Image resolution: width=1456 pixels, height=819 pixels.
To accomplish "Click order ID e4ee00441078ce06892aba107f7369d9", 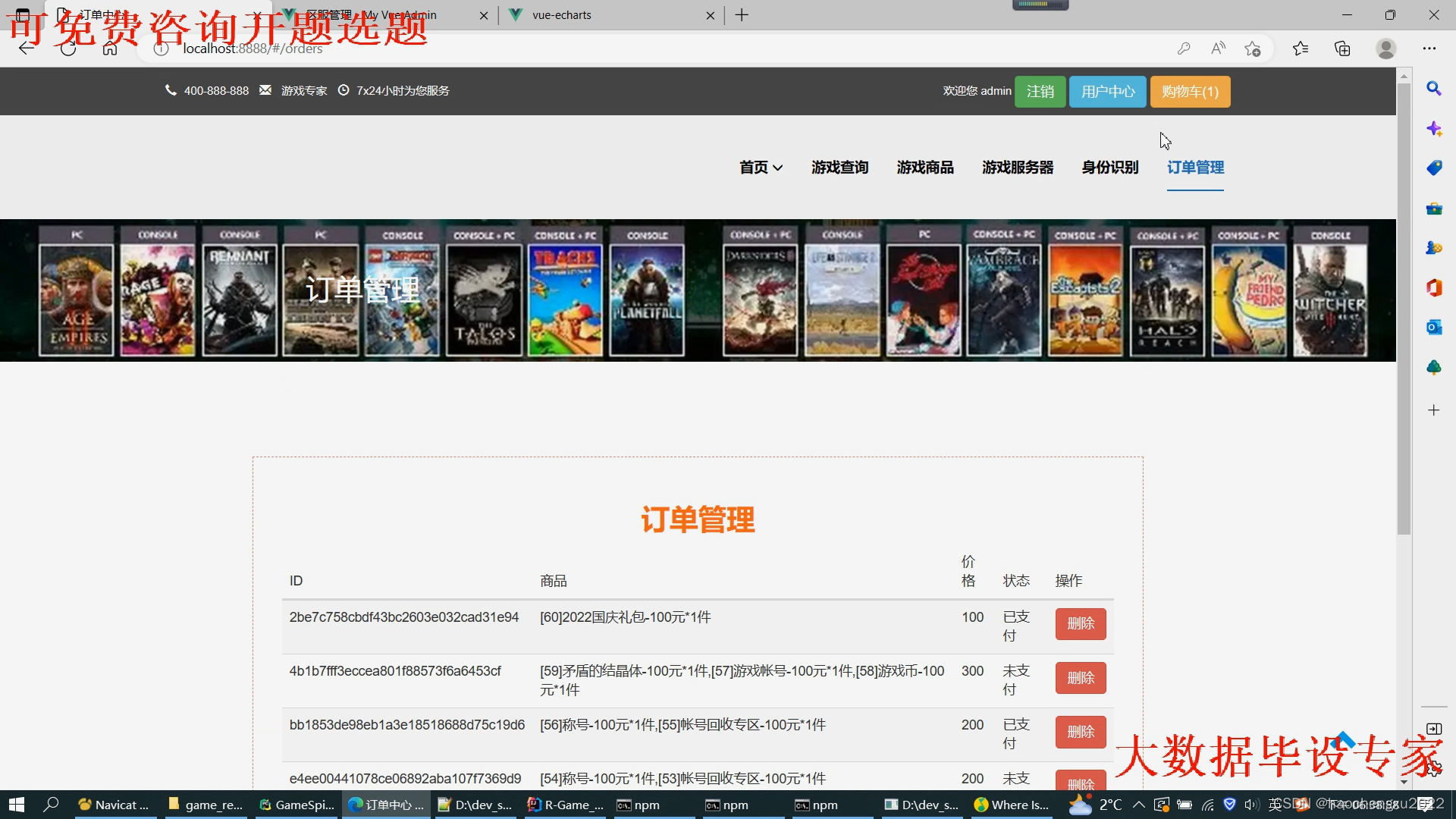I will [405, 779].
